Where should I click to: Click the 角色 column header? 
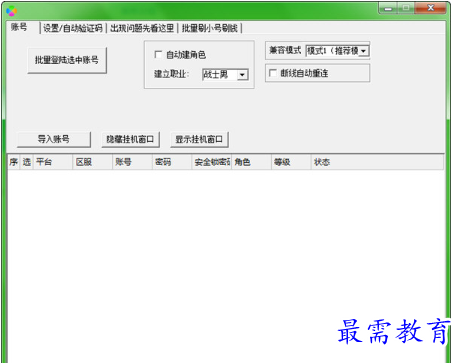pyautogui.click(x=251, y=162)
